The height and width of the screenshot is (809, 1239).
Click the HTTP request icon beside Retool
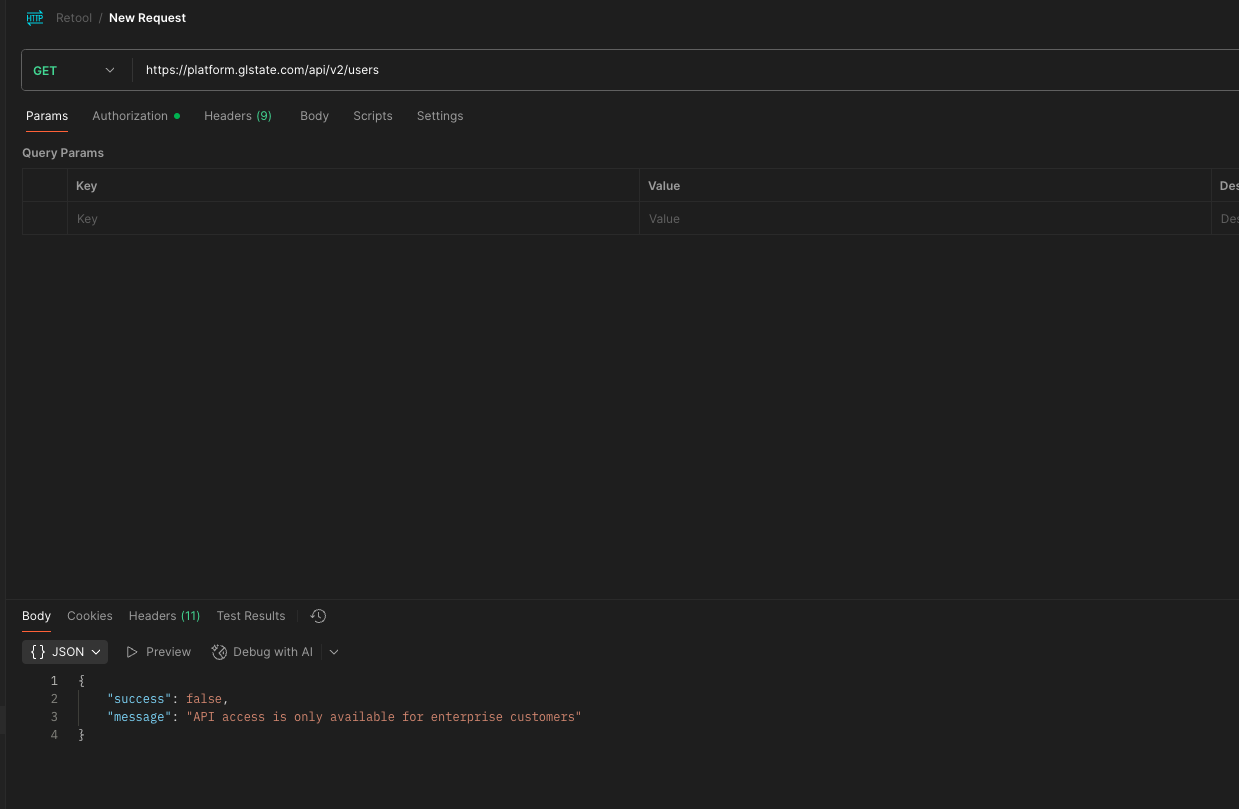[x=35, y=18]
